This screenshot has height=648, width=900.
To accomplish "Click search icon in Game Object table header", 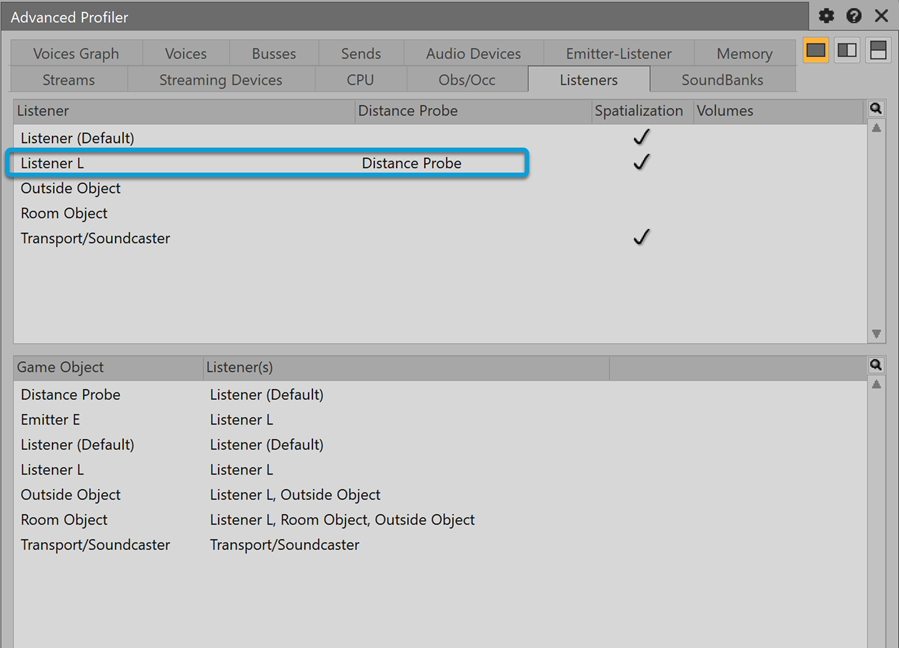I will [x=876, y=366].
